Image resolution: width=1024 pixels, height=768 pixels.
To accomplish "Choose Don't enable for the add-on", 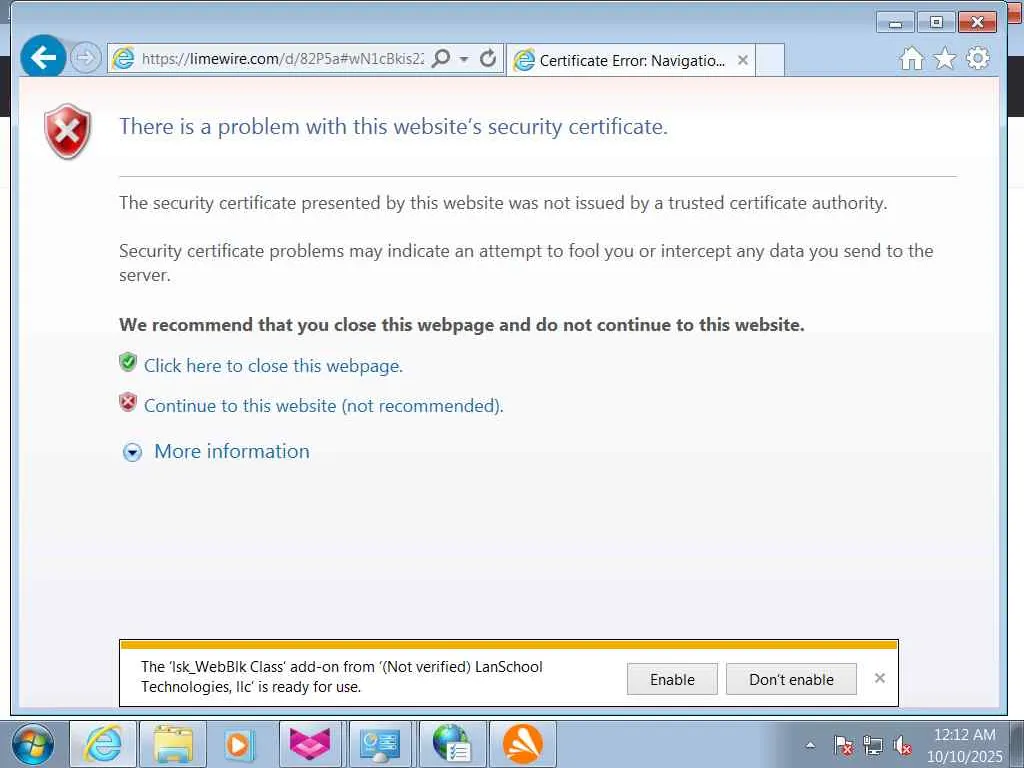I will (791, 679).
